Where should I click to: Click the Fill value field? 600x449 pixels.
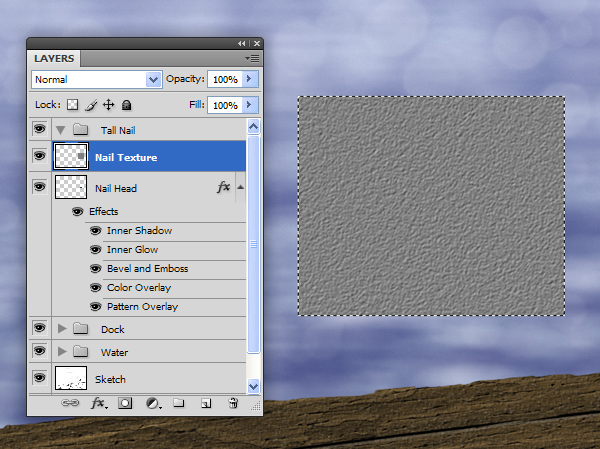pos(225,105)
